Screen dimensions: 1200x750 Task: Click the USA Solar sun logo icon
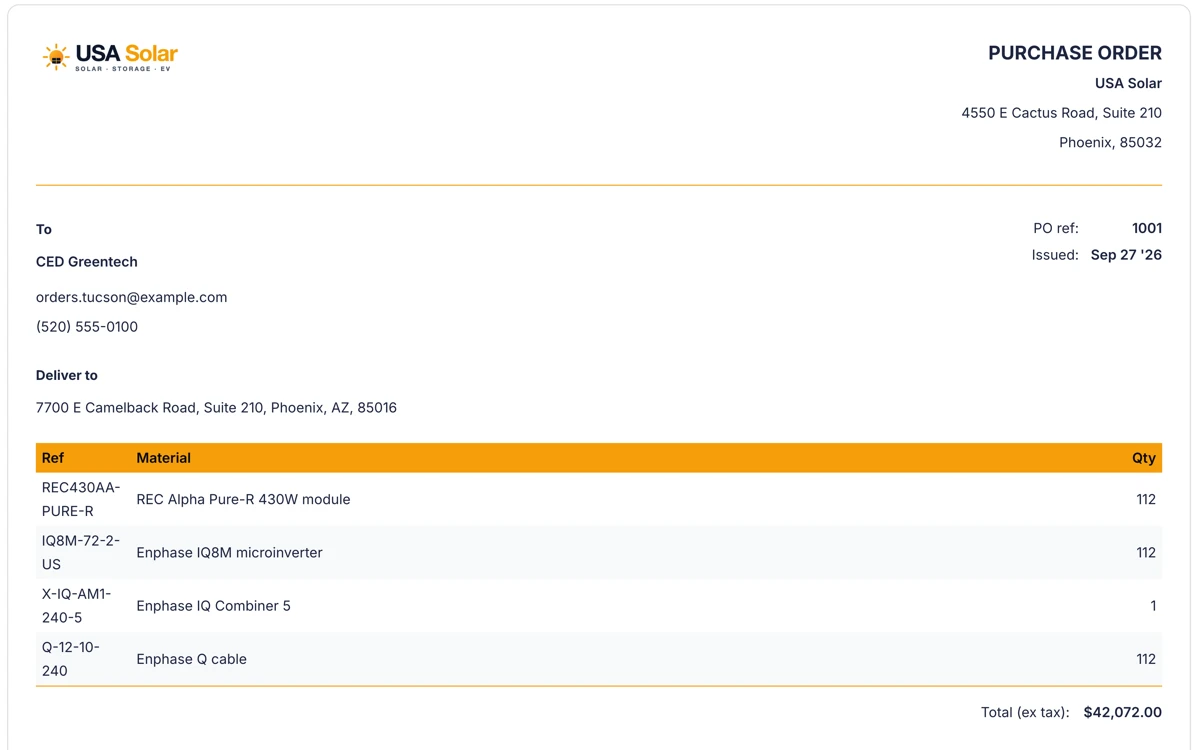coord(56,57)
